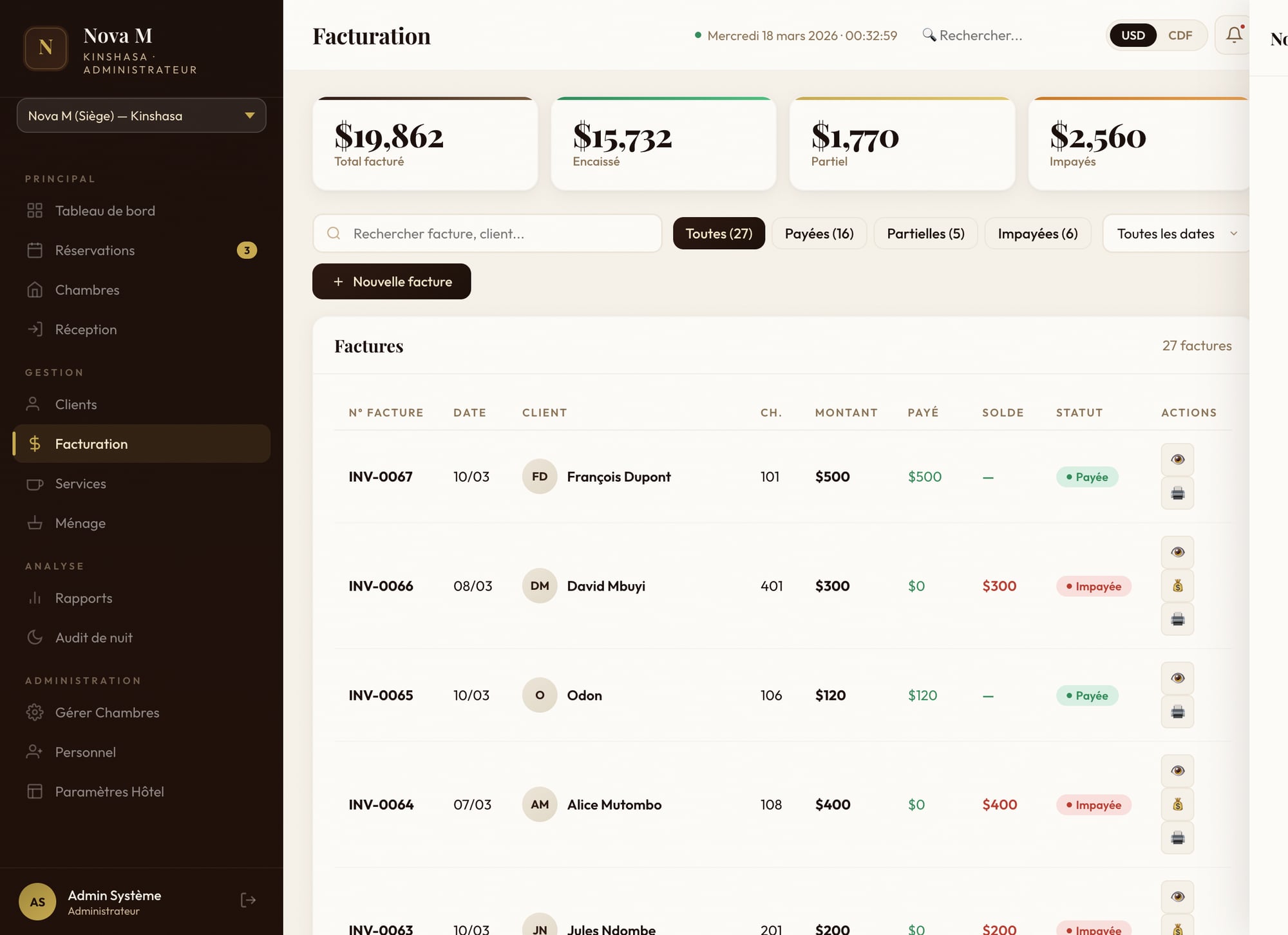Open the Nova M (Siège) — Kinshasa dropdown

[x=141, y=116]
